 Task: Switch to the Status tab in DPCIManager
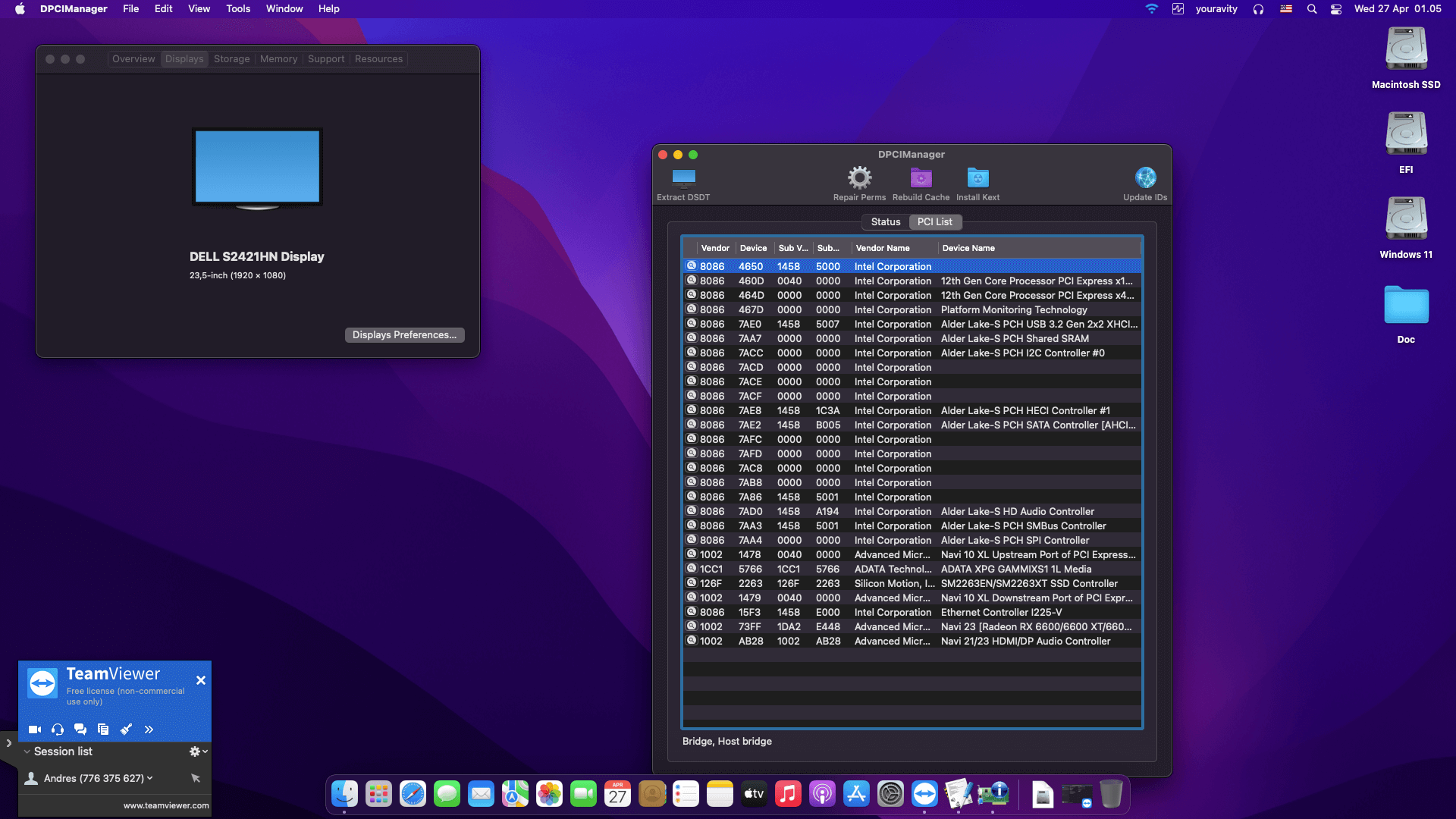coord(885,222)
